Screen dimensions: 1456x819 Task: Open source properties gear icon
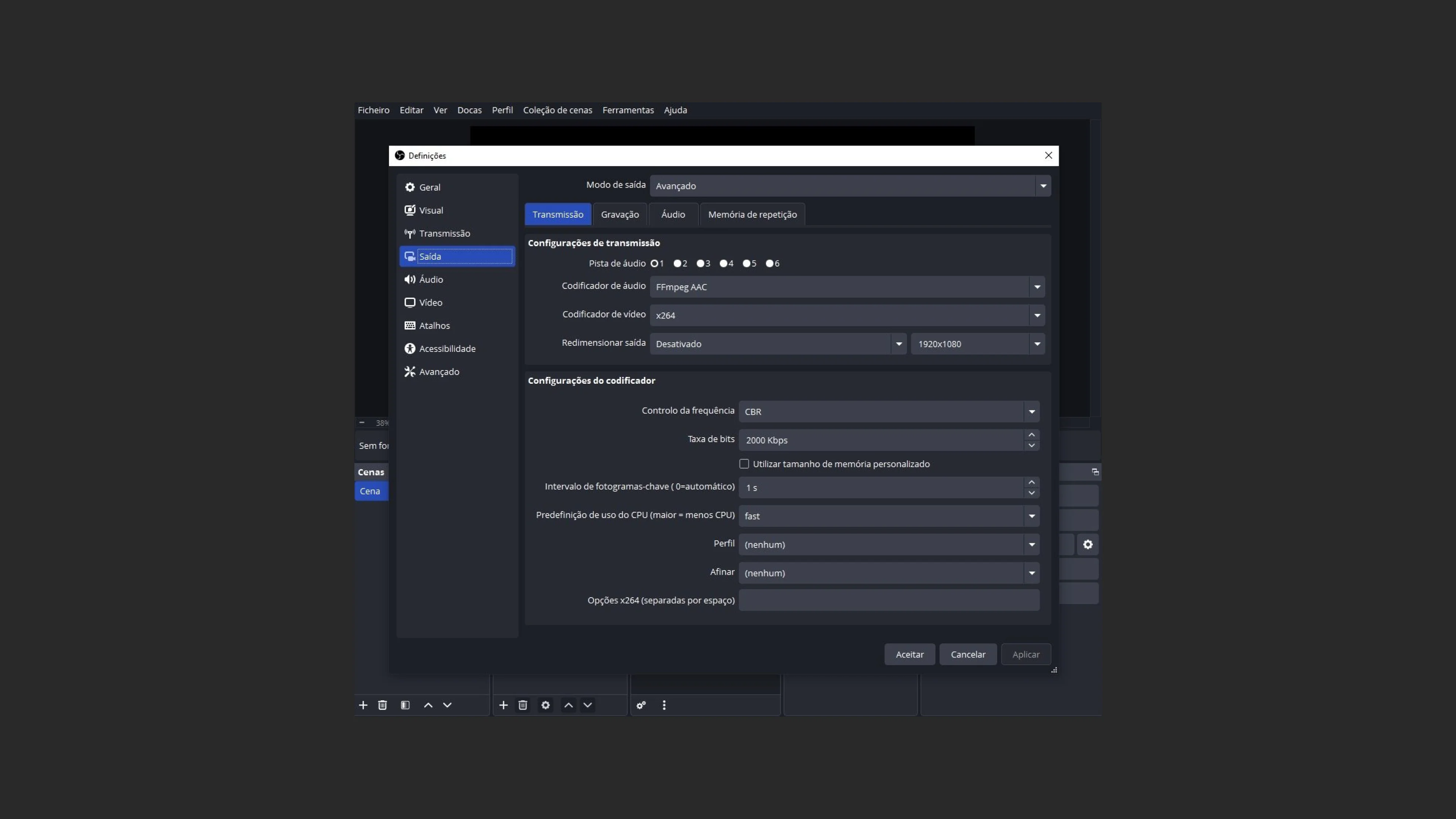546,705
